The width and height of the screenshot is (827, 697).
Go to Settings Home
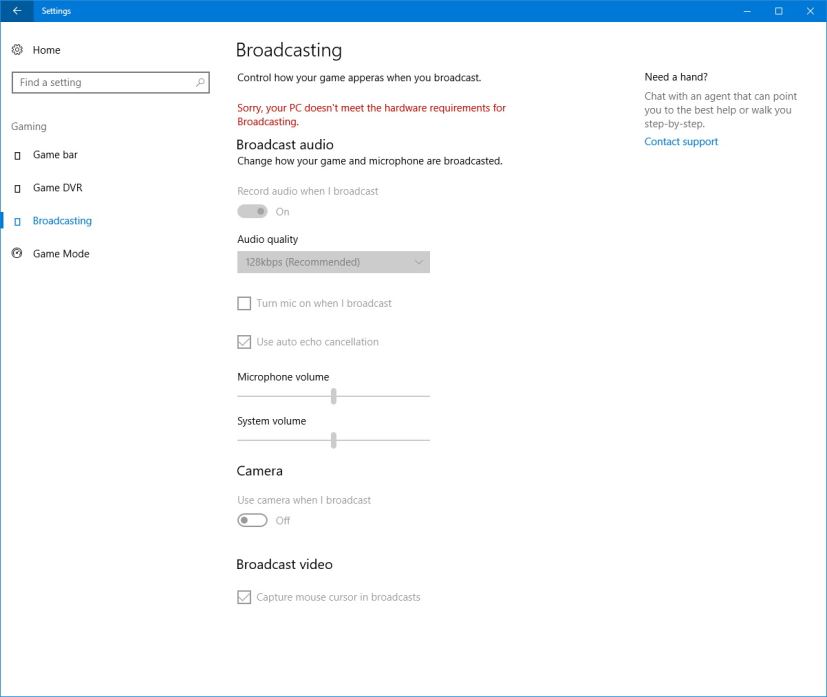(x=46, y=50)
